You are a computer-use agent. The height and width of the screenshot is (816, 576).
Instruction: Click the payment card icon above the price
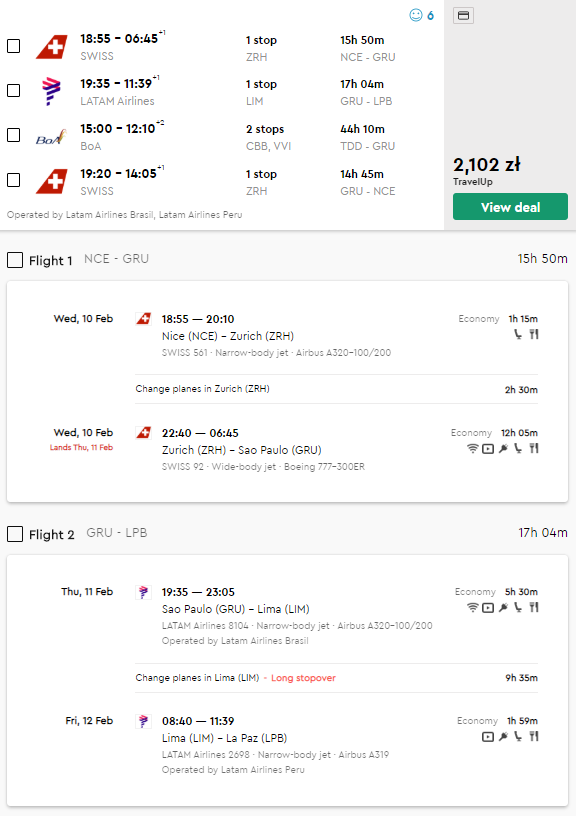[463, 16]
